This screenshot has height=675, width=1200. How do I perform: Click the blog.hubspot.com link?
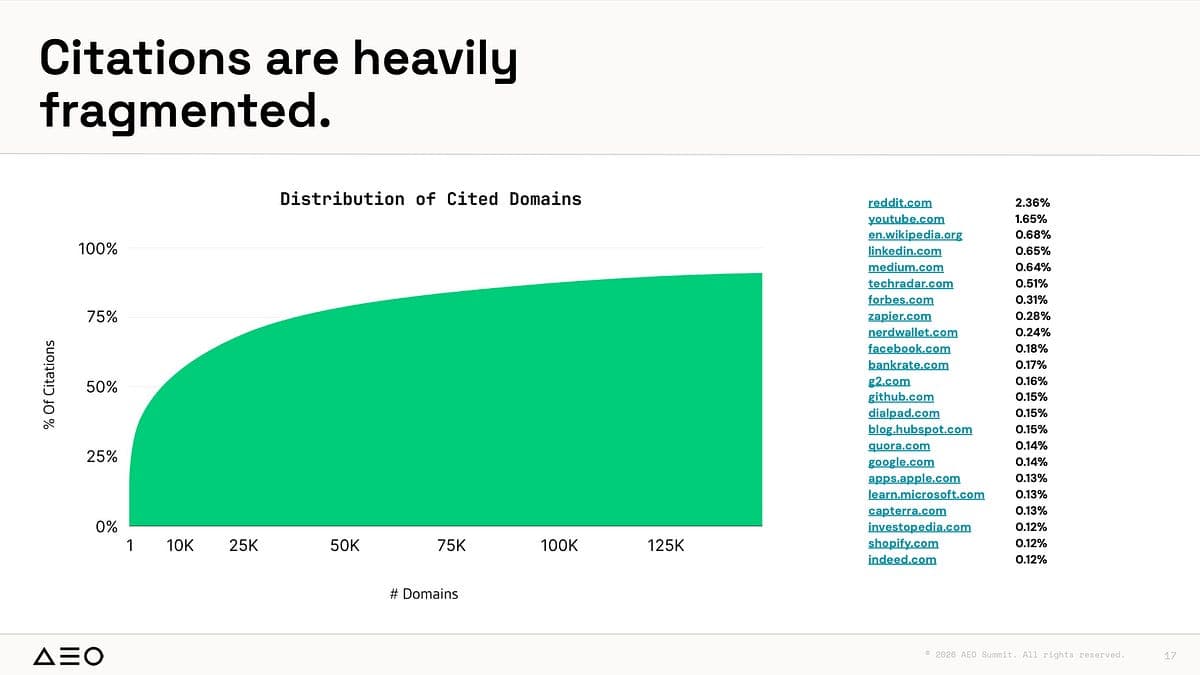[919, 429]
